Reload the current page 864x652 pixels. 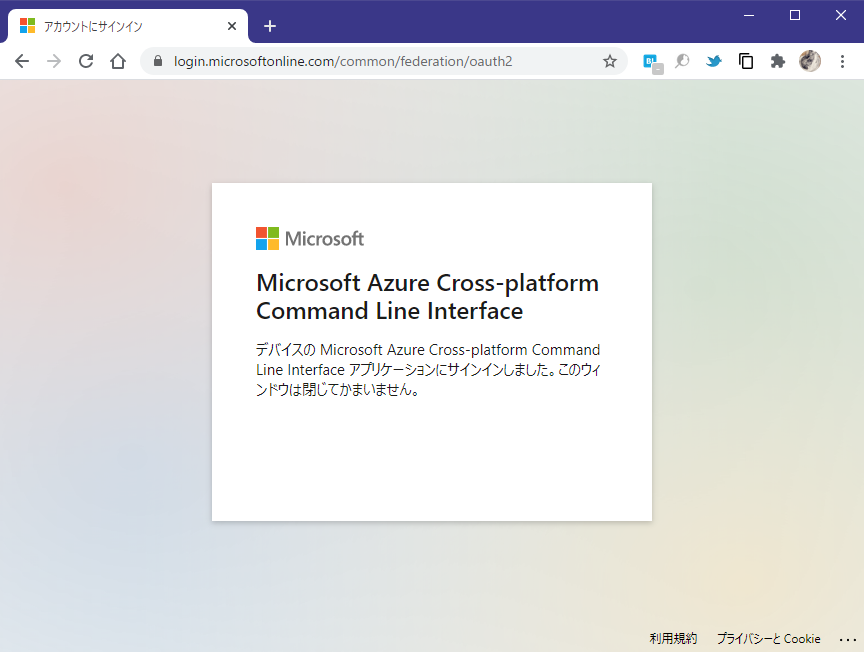pyautogui.click(x=86, y=61)
